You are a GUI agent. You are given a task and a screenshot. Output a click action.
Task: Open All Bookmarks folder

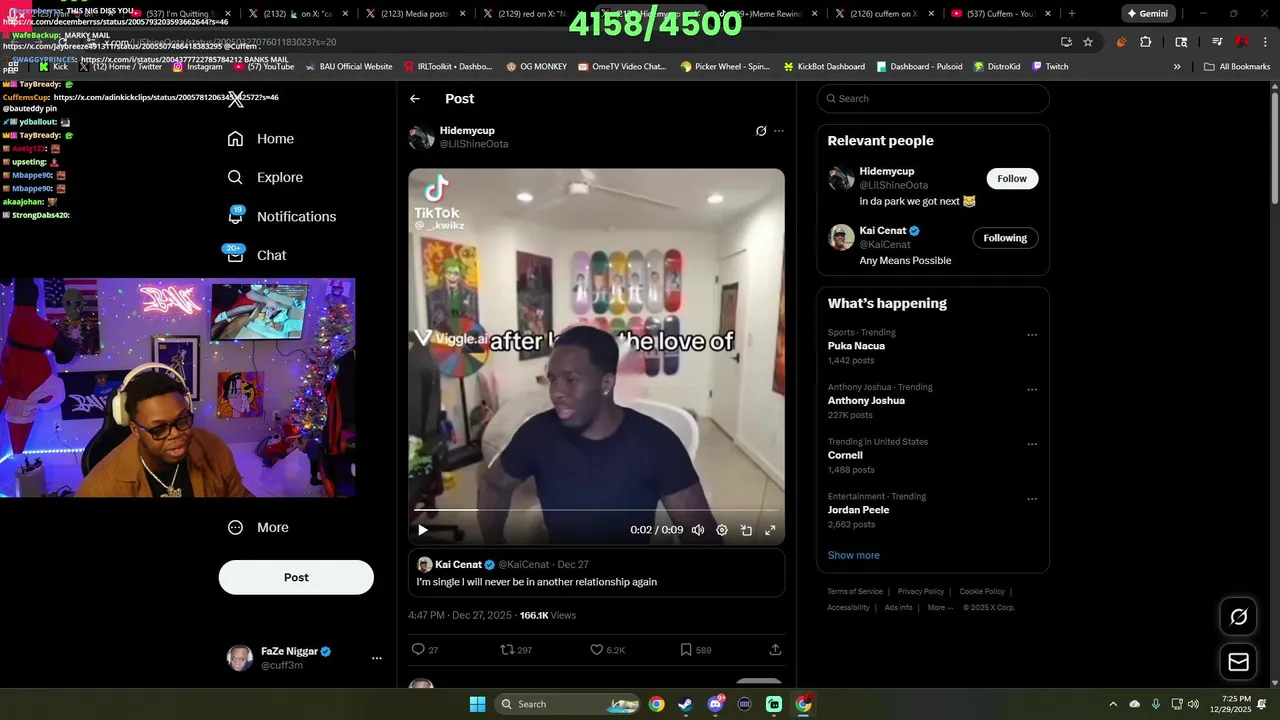1236,67
